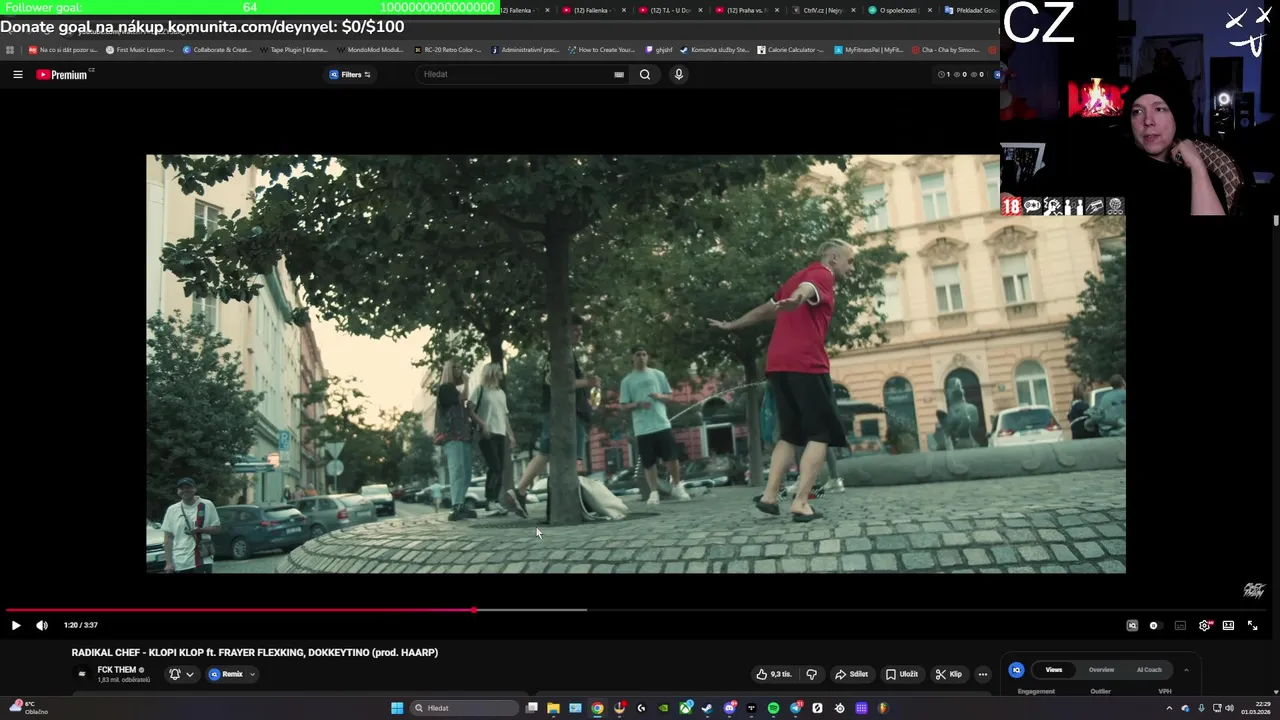Mute the video volume
The image size is (1280, 720).
tap(42, 625)
